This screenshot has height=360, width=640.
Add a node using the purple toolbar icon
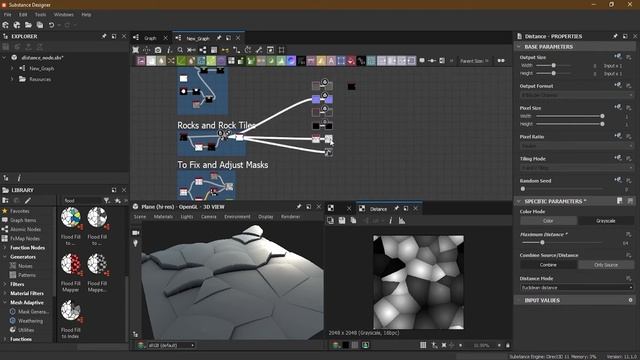pyautogui.click(x=221, y=61)
